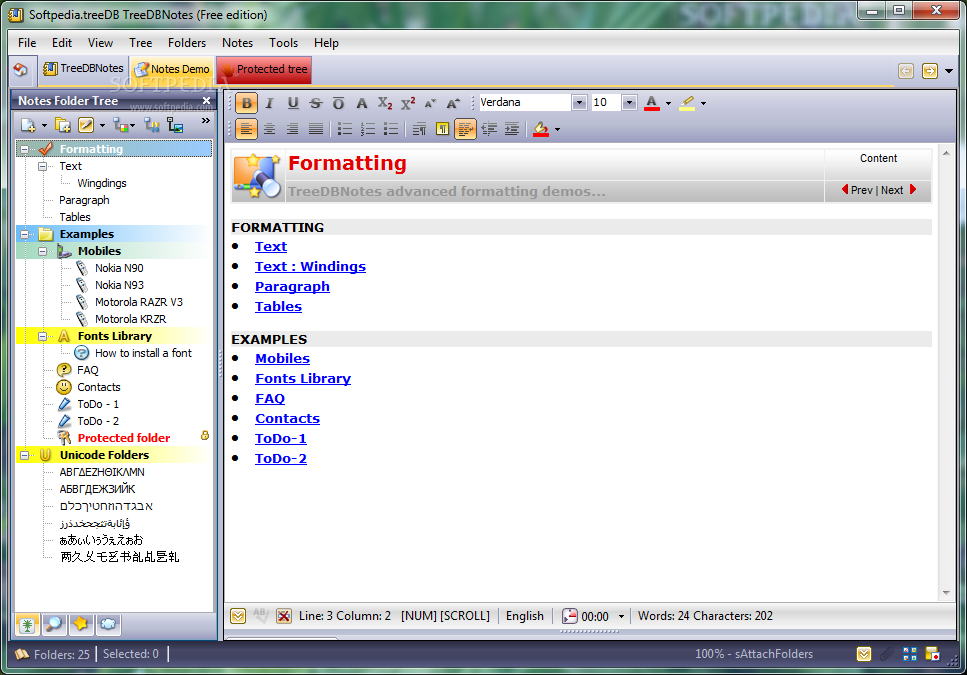The image size is (967, 675).
Task: Click English language status indicator
Action: click(525, 616)
